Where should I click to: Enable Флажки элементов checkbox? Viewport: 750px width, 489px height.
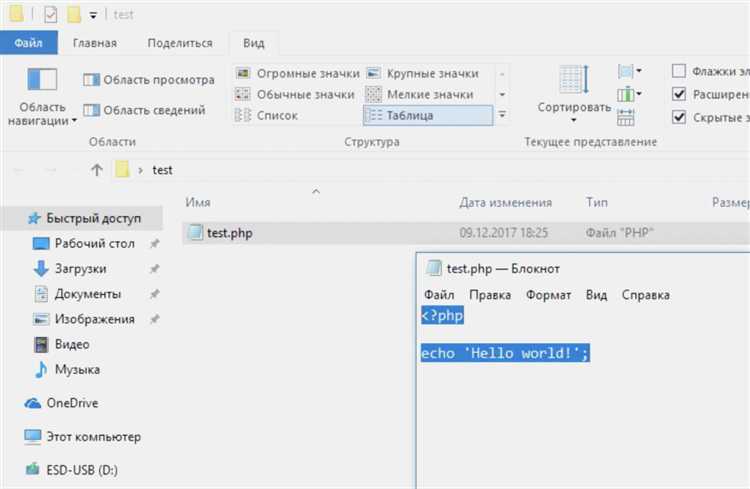(679, 71)
